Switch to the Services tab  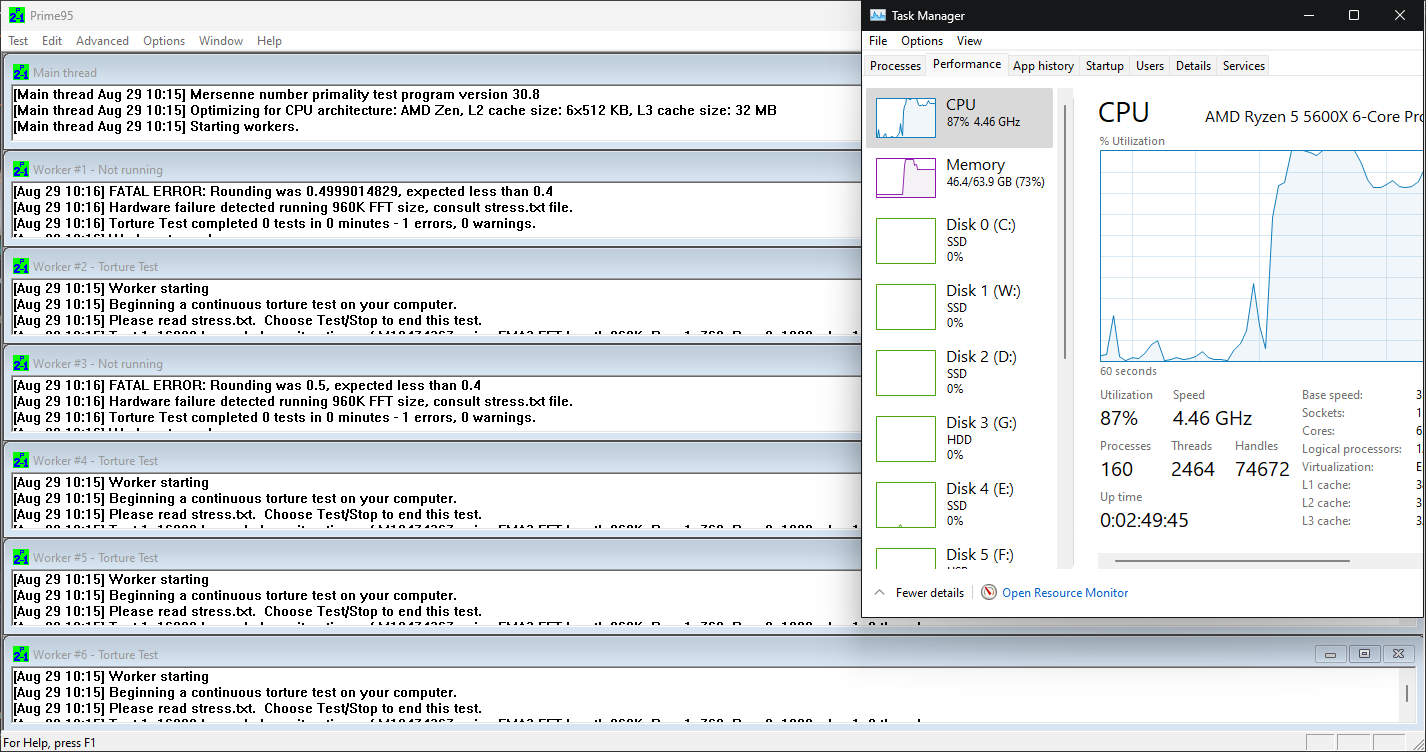[x=1243, y=66]
